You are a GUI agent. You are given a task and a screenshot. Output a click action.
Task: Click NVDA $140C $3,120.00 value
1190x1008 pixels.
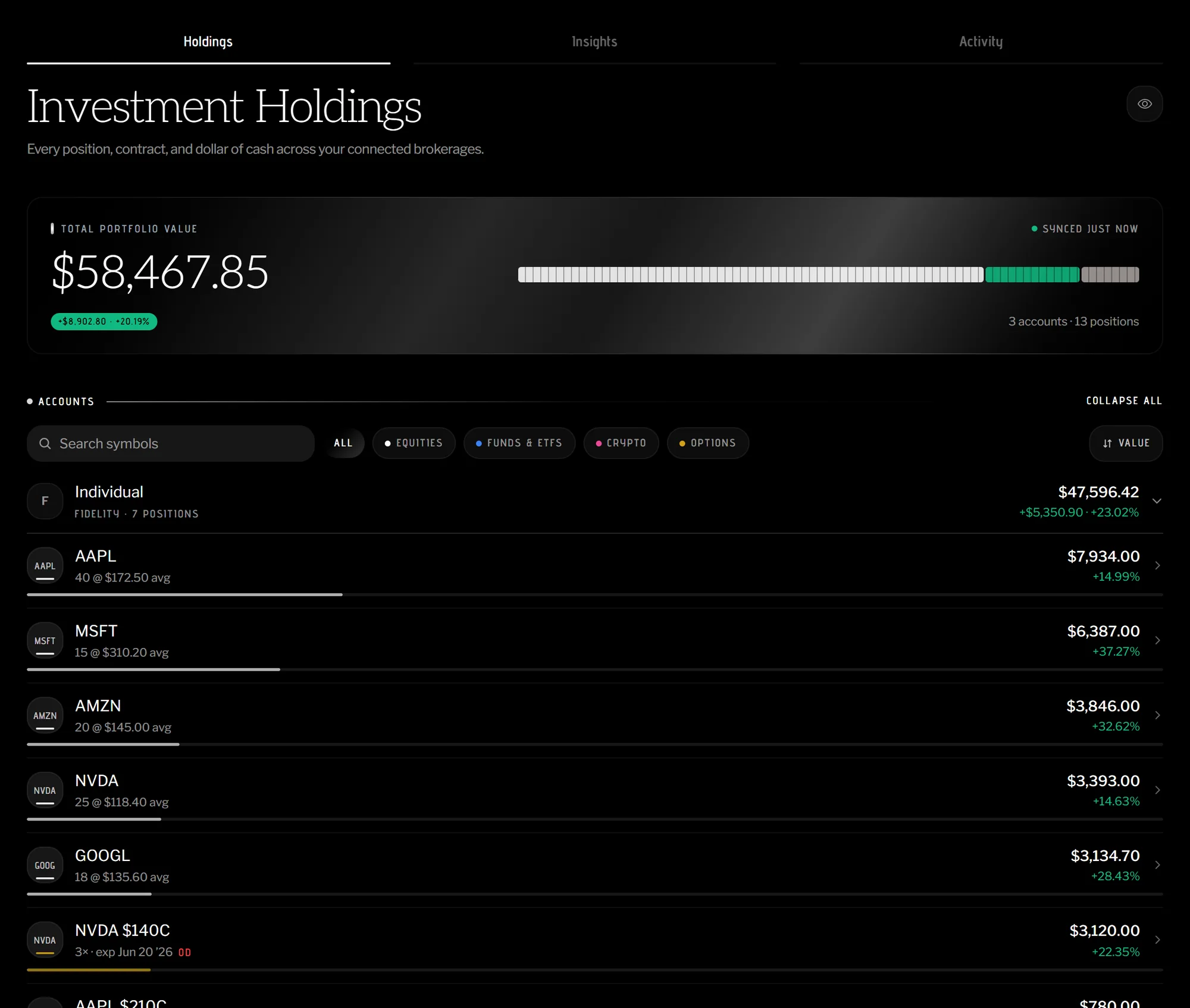click(x=1104, y=931)
